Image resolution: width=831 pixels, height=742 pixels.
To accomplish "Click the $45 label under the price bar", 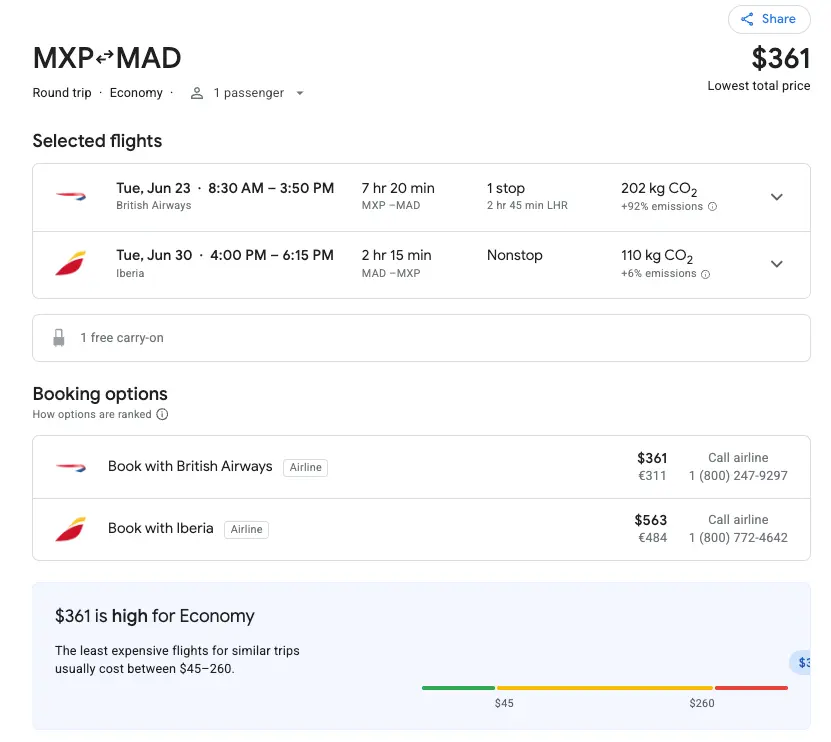I will coord(504,703).
